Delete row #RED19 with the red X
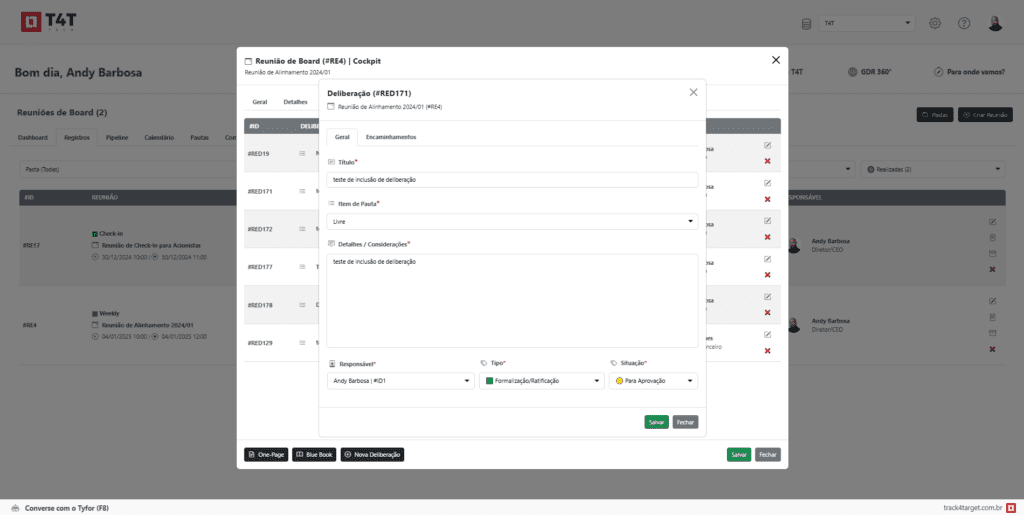 (x=767, y=161)
